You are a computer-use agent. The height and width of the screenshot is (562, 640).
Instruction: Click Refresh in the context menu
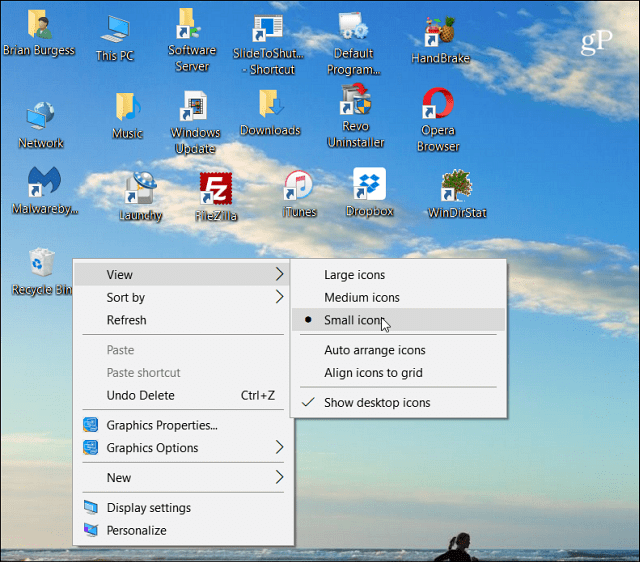click(x=127, y=321)
